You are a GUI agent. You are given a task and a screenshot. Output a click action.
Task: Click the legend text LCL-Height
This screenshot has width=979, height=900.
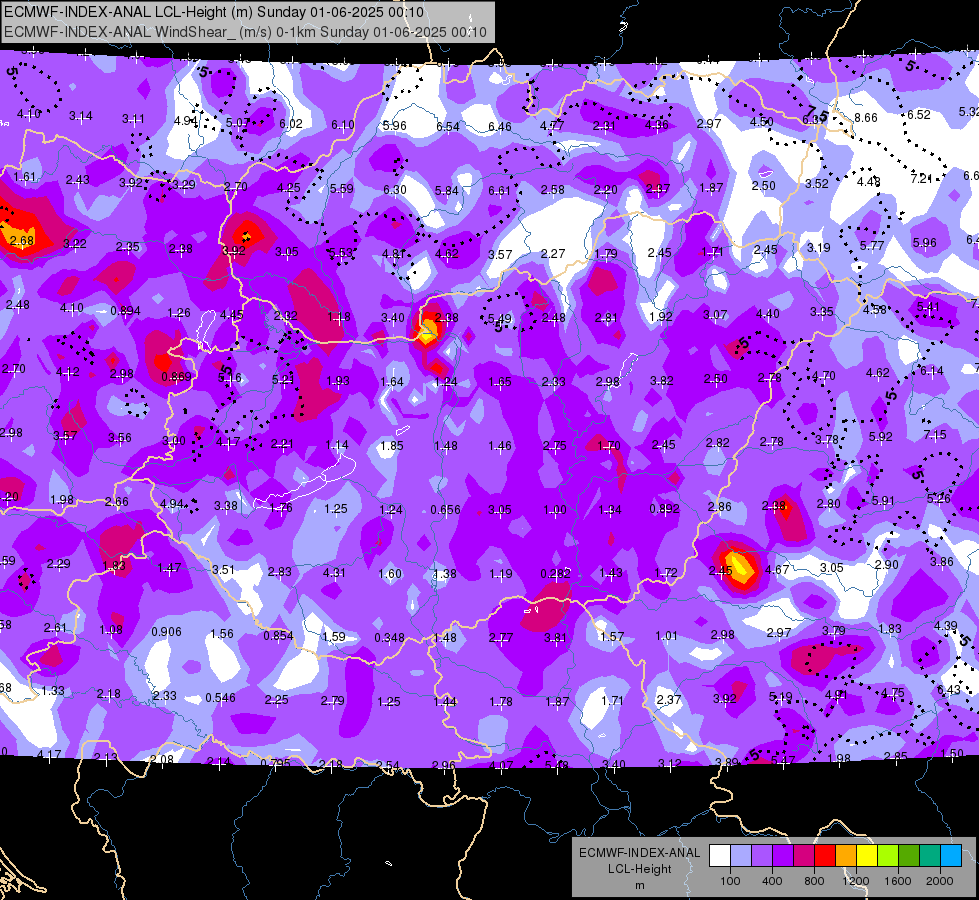tap(639, 869)
